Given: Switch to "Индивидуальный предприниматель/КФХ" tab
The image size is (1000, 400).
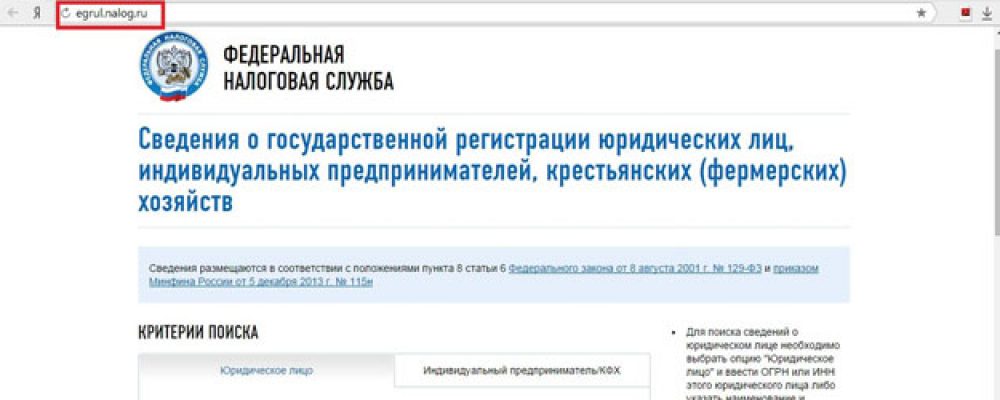Looking at the screenshot, I should point(522,371).
